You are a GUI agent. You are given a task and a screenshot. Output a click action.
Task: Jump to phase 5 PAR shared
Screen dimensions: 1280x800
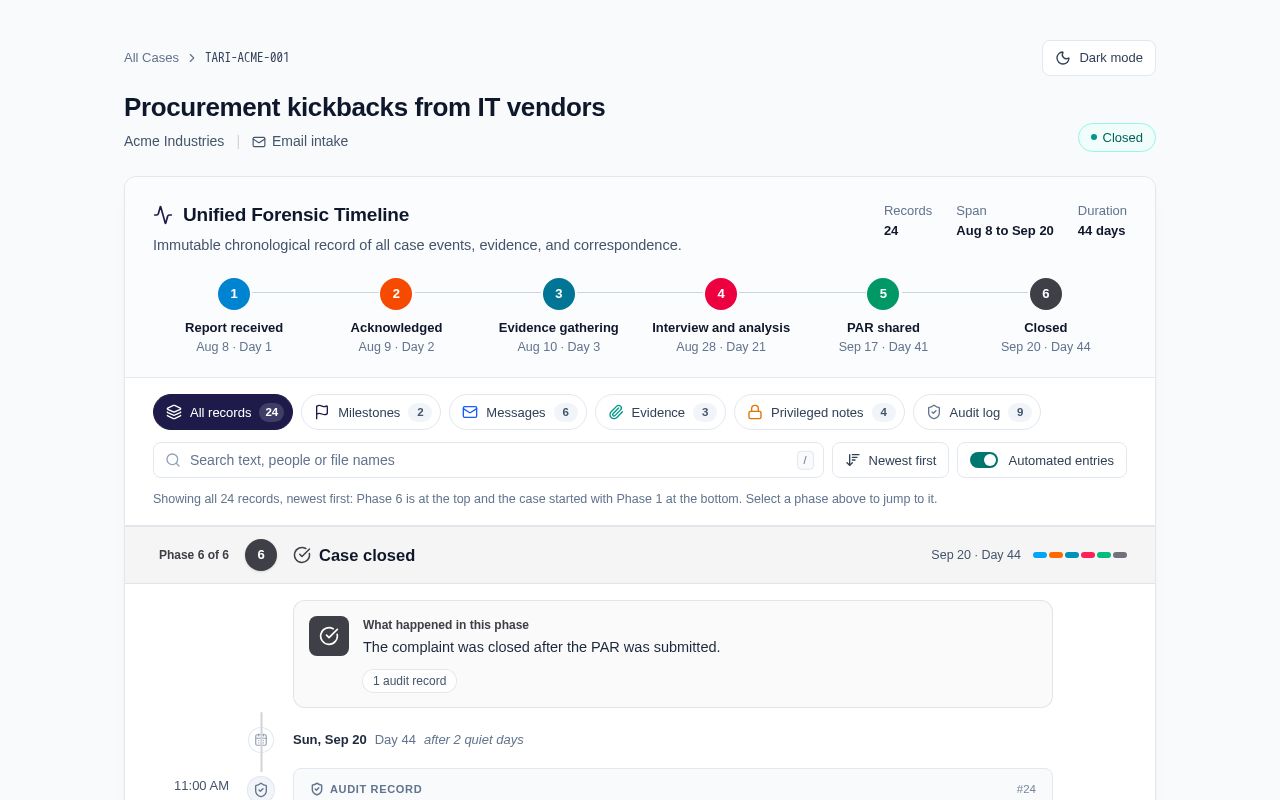883,316
